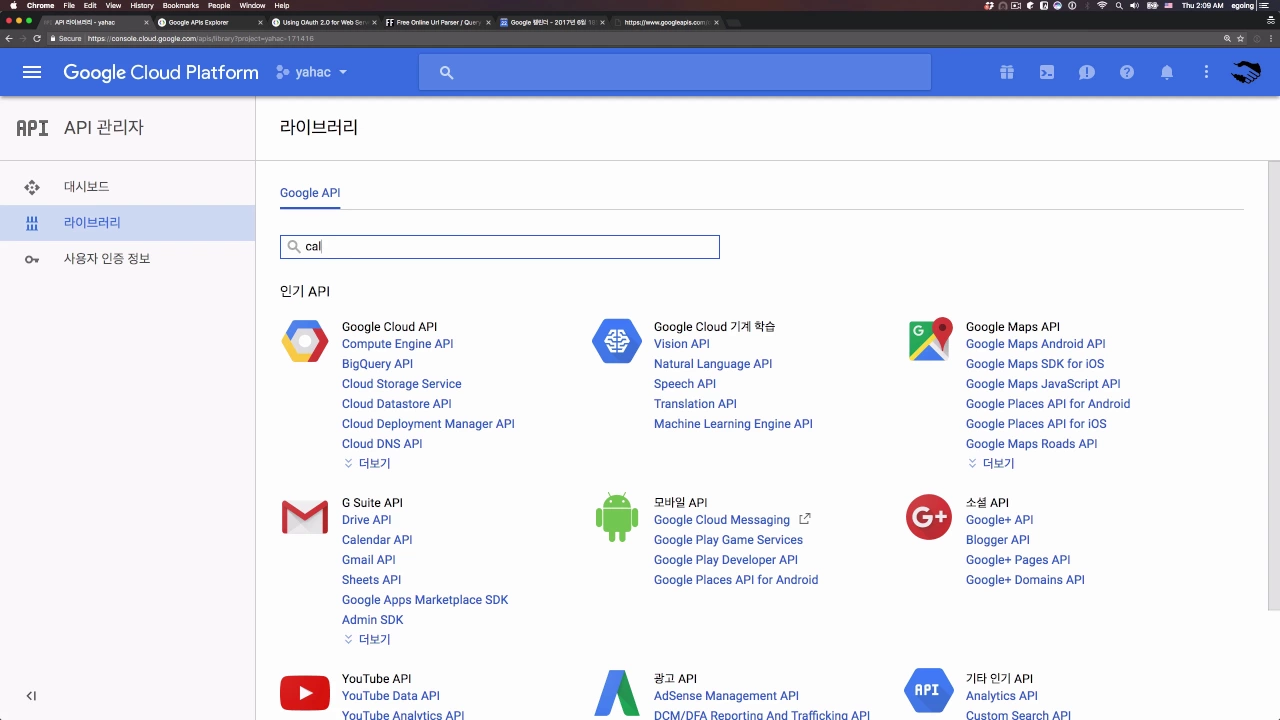Click the blue API hexagon icon

click(x=928, y=690)
